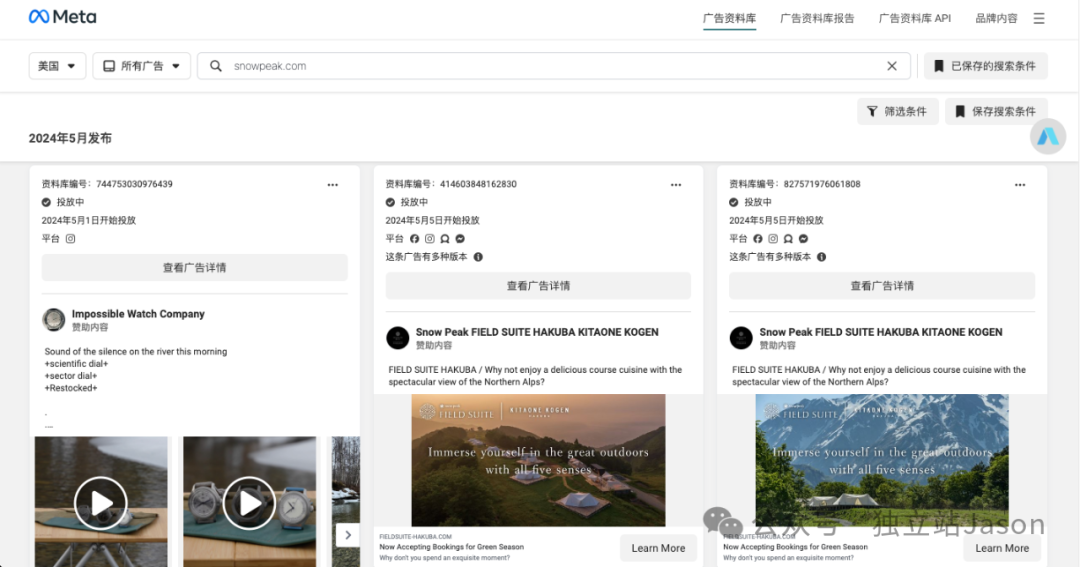Click Learn More on sunset tents ad
Screen dimensions: 1080x567
658,548
